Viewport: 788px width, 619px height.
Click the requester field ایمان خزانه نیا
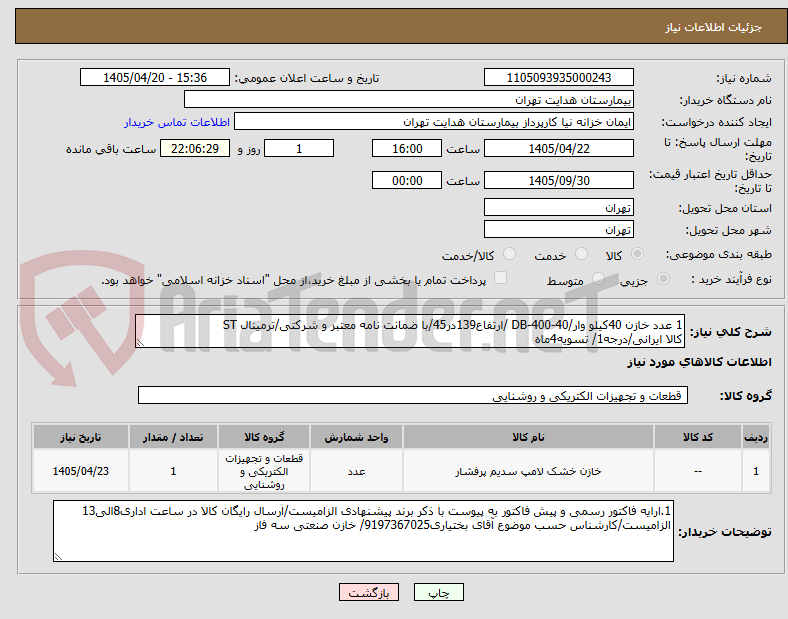[434, 122]
